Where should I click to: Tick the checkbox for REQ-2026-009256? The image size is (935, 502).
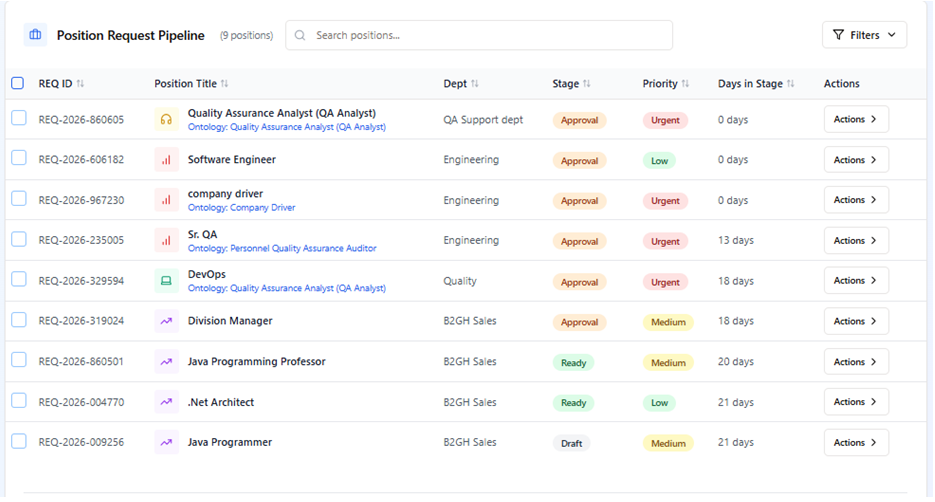tap(19, 441)
